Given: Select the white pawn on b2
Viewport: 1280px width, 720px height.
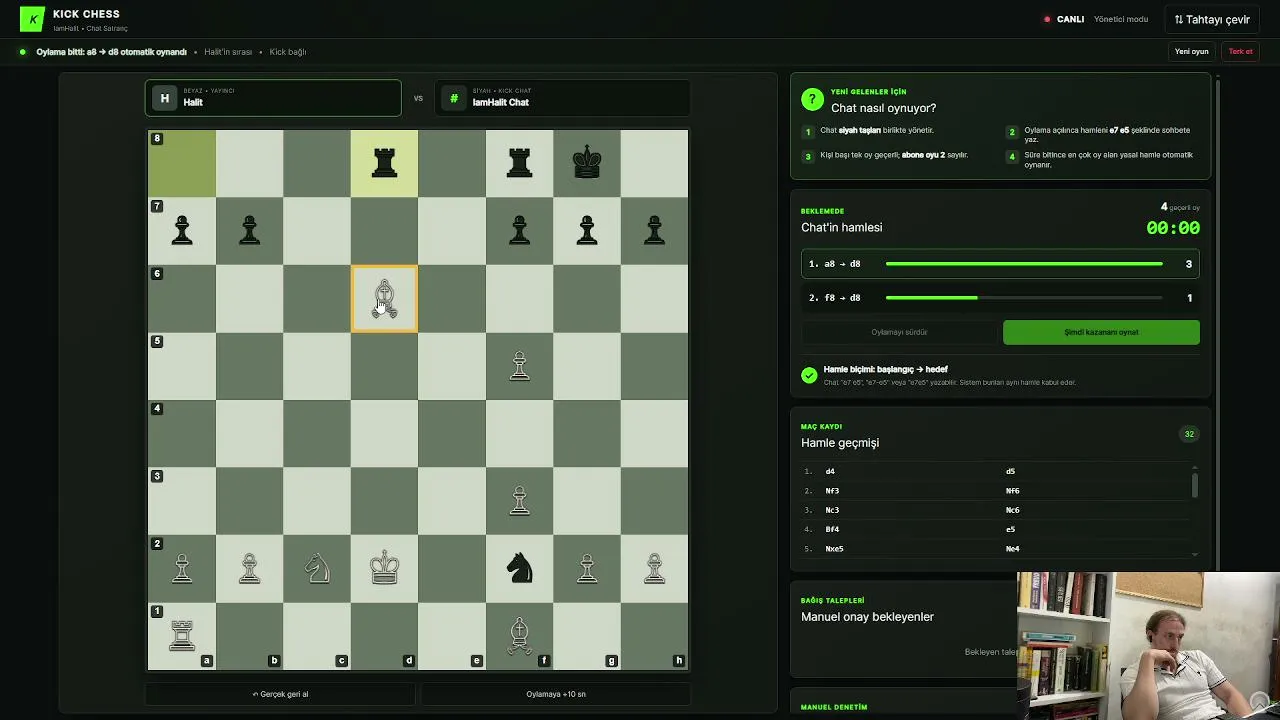Looking at the screenshot, I should pos(249,568).
